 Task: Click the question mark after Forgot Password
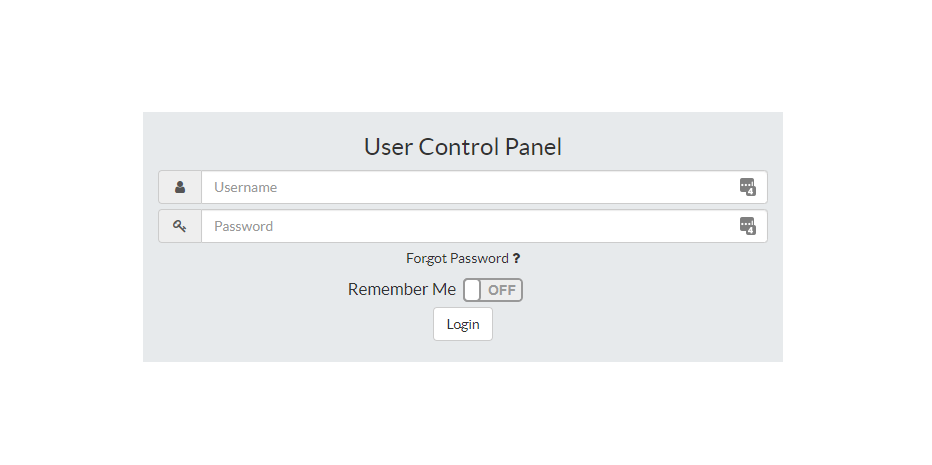click(516, 259)
